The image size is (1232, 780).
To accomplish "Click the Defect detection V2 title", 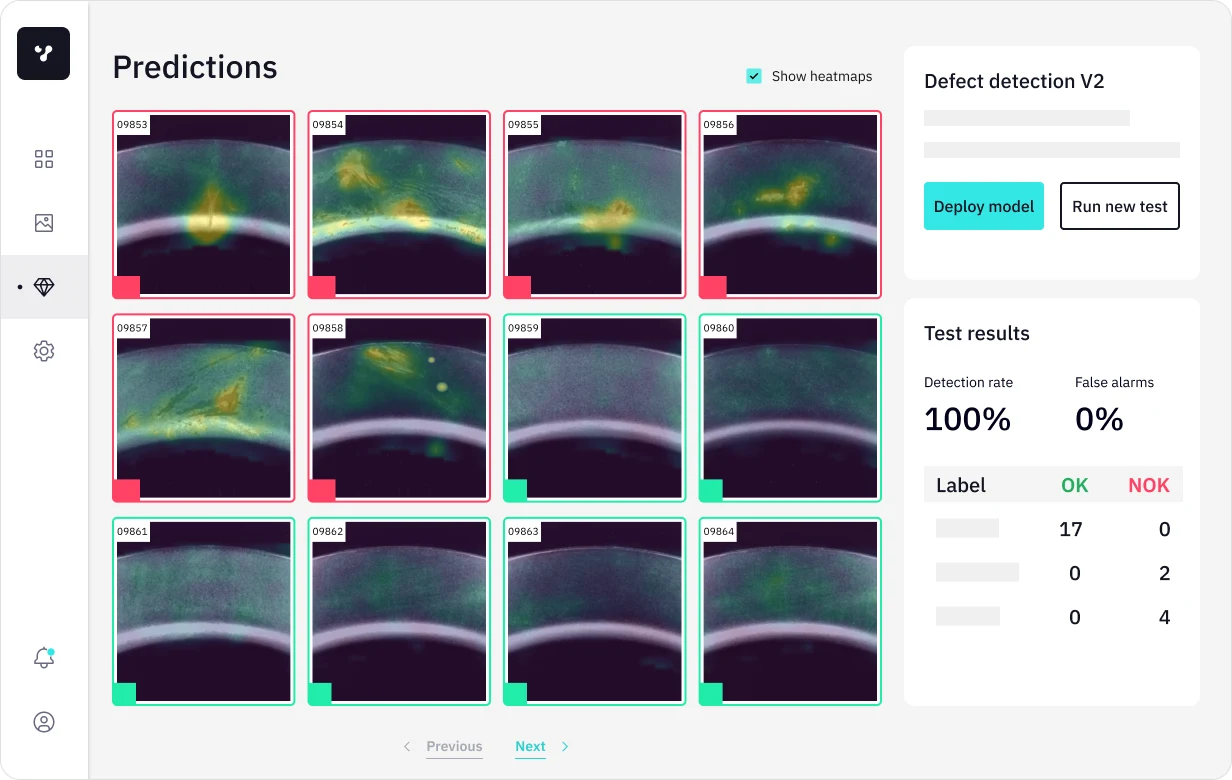I will (x=1014, y=82).
